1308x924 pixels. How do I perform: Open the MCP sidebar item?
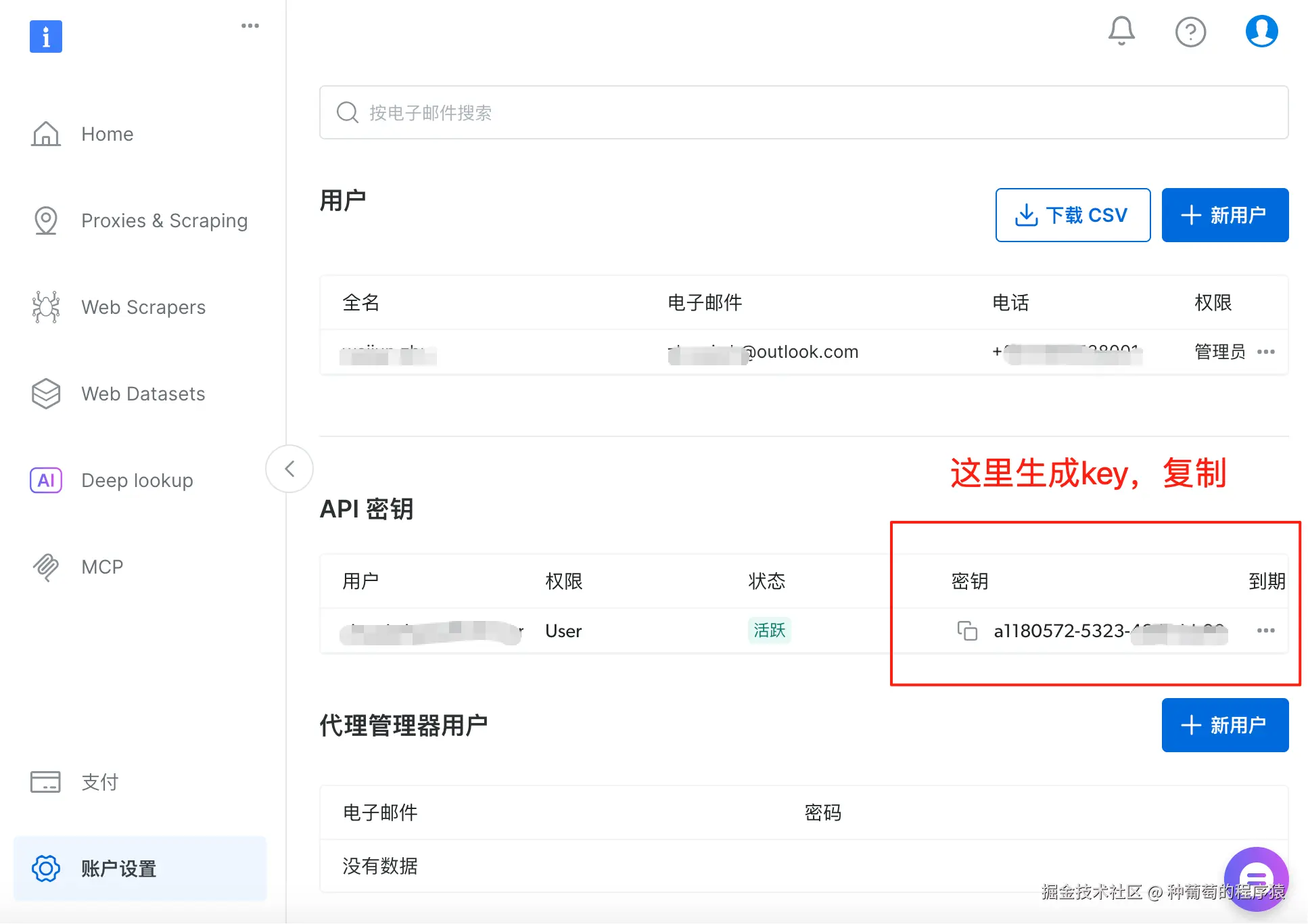tap(102, 567)
